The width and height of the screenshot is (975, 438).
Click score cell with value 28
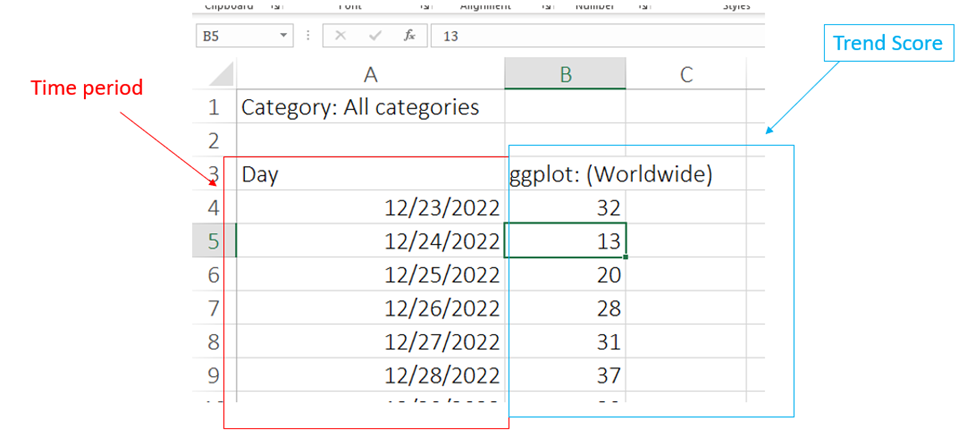click(x=565, y=307)
